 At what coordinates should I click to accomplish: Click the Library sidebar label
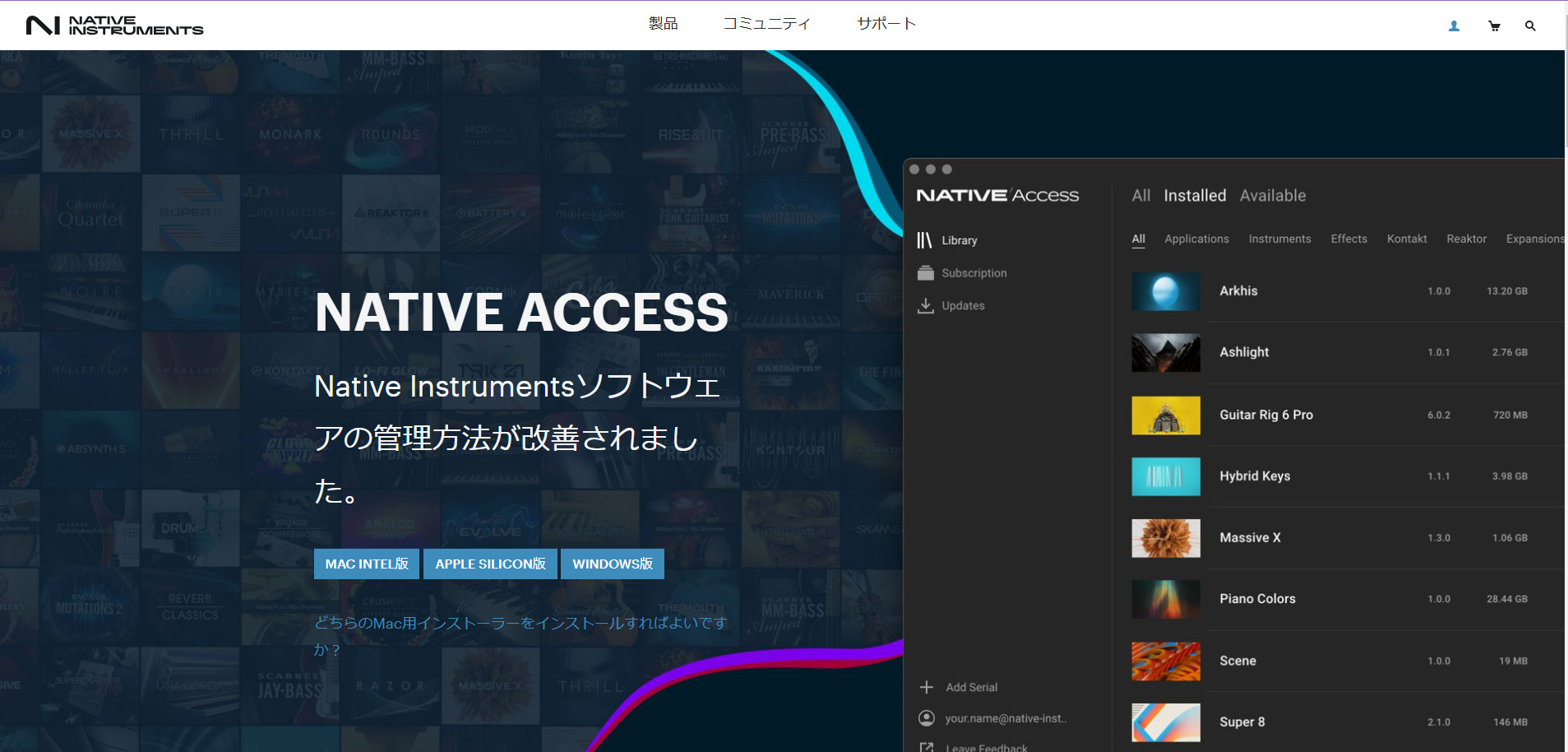(x=960, y=240)
